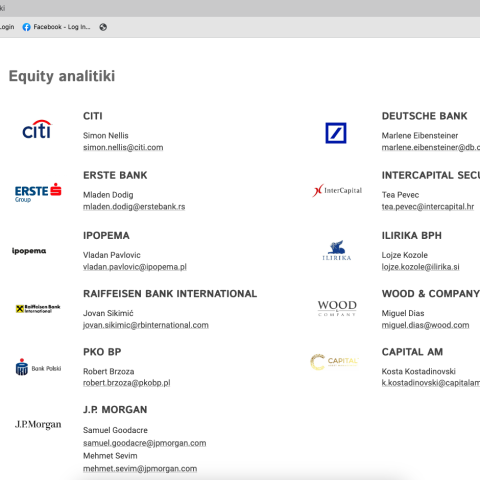Viewport: 480px width, 480px height.
Task: Open the Login bookmark in the bar
Action: click(7, 27)
